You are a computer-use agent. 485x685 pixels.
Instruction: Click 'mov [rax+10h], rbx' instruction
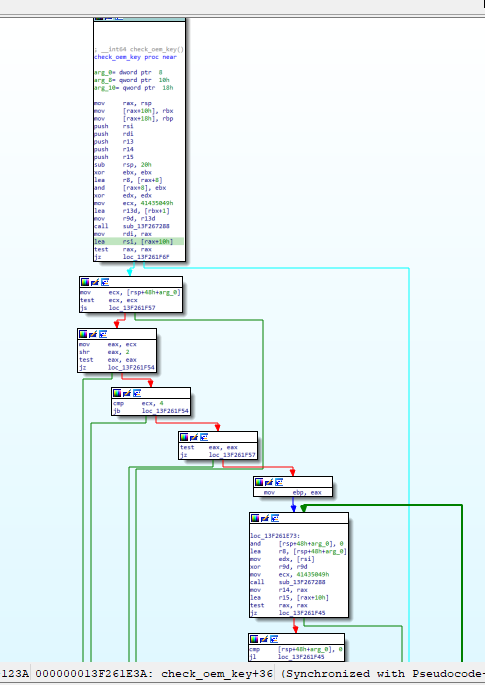coord(134,111)
